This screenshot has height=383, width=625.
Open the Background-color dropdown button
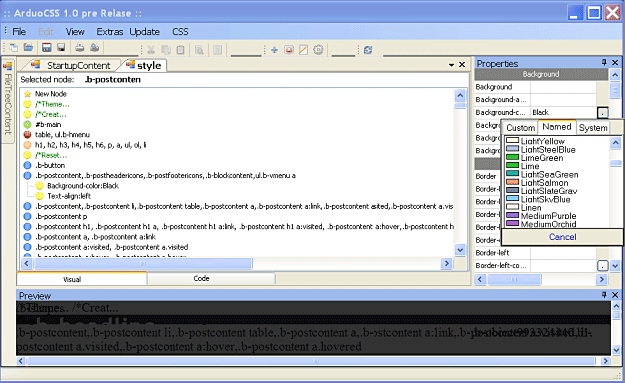pyautogui.click(x=603, y=113)
